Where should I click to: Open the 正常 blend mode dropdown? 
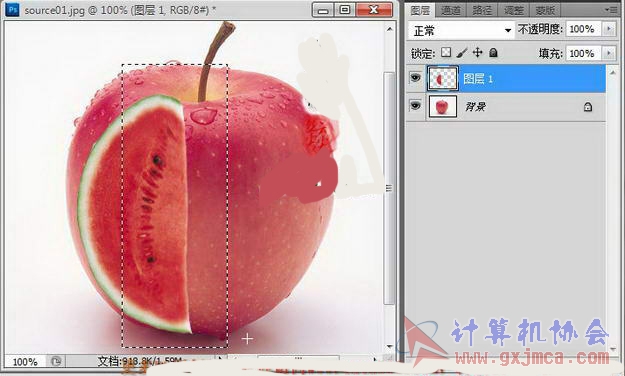461,30
